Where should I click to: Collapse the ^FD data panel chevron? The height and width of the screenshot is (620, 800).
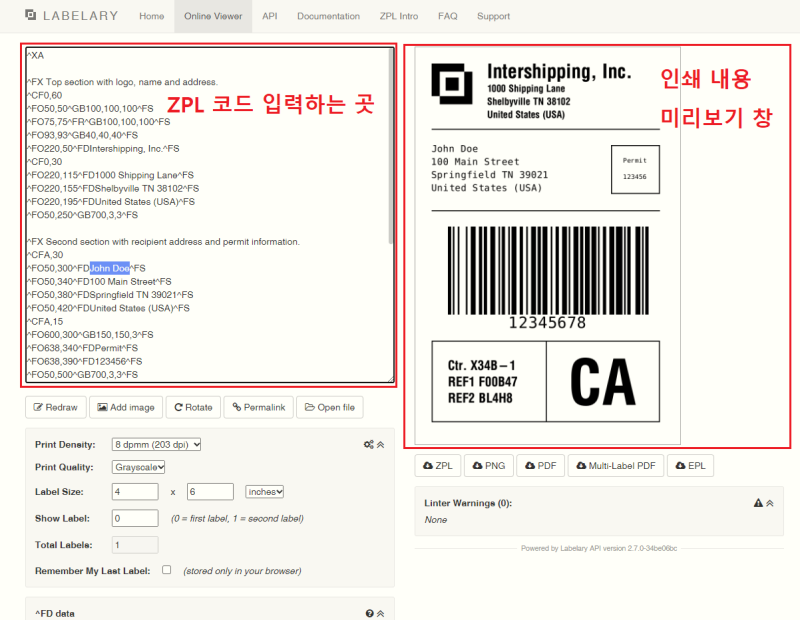[x=381, y=613]
